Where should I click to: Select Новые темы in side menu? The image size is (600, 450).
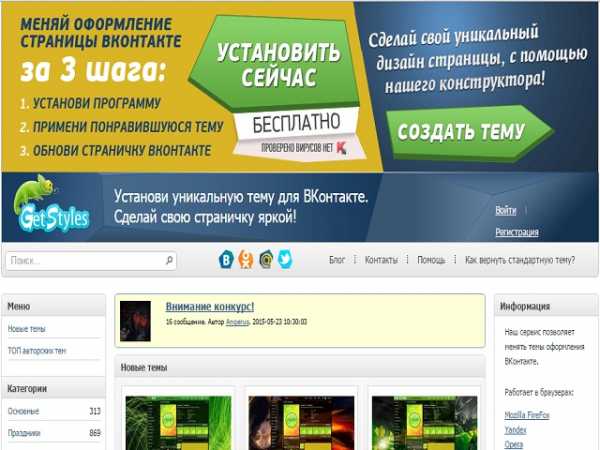pyautogui.click(x=26, y=329)
